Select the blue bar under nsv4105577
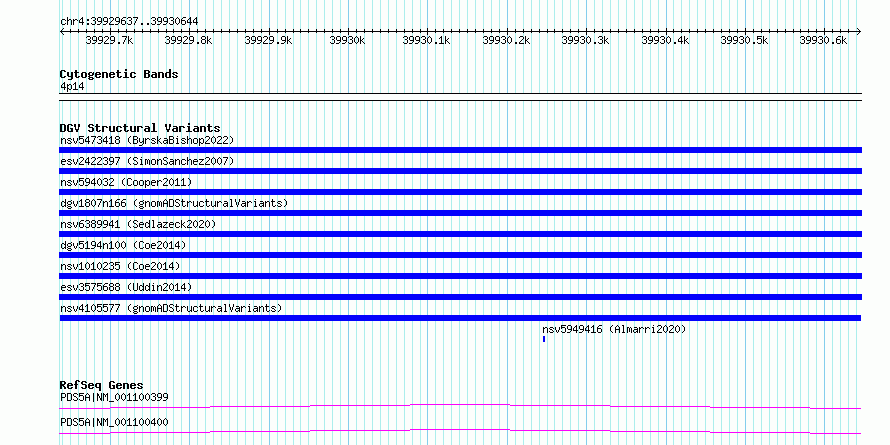Viewport: 890px width, 445px height. (461, 318)
